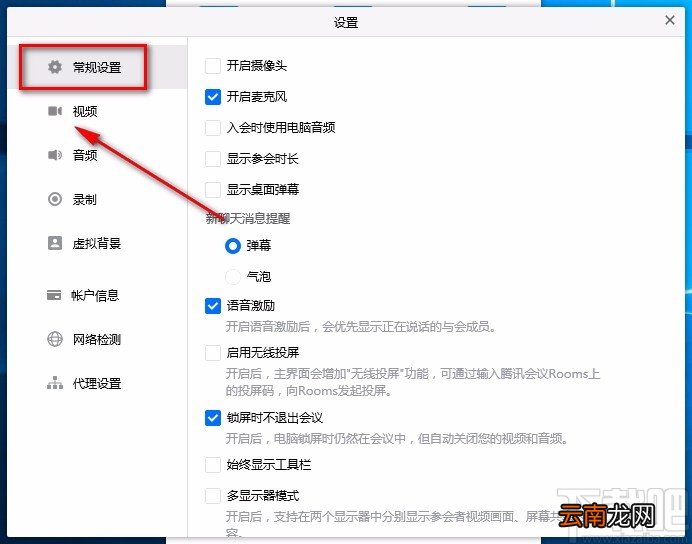Close the 设置 dialog window
This screenshot has width=692, height=544.
669,20
